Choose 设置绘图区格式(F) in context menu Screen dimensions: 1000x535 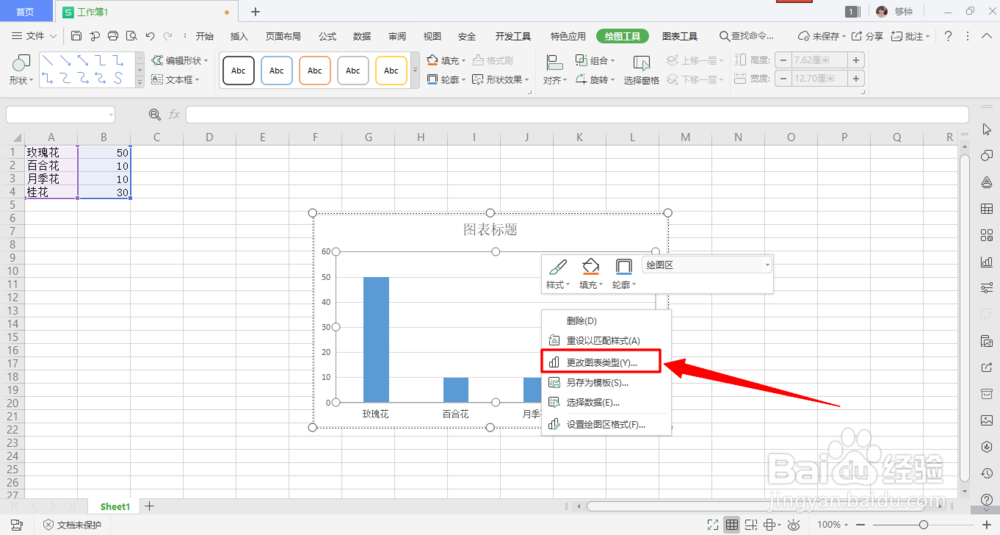point(606,424)
